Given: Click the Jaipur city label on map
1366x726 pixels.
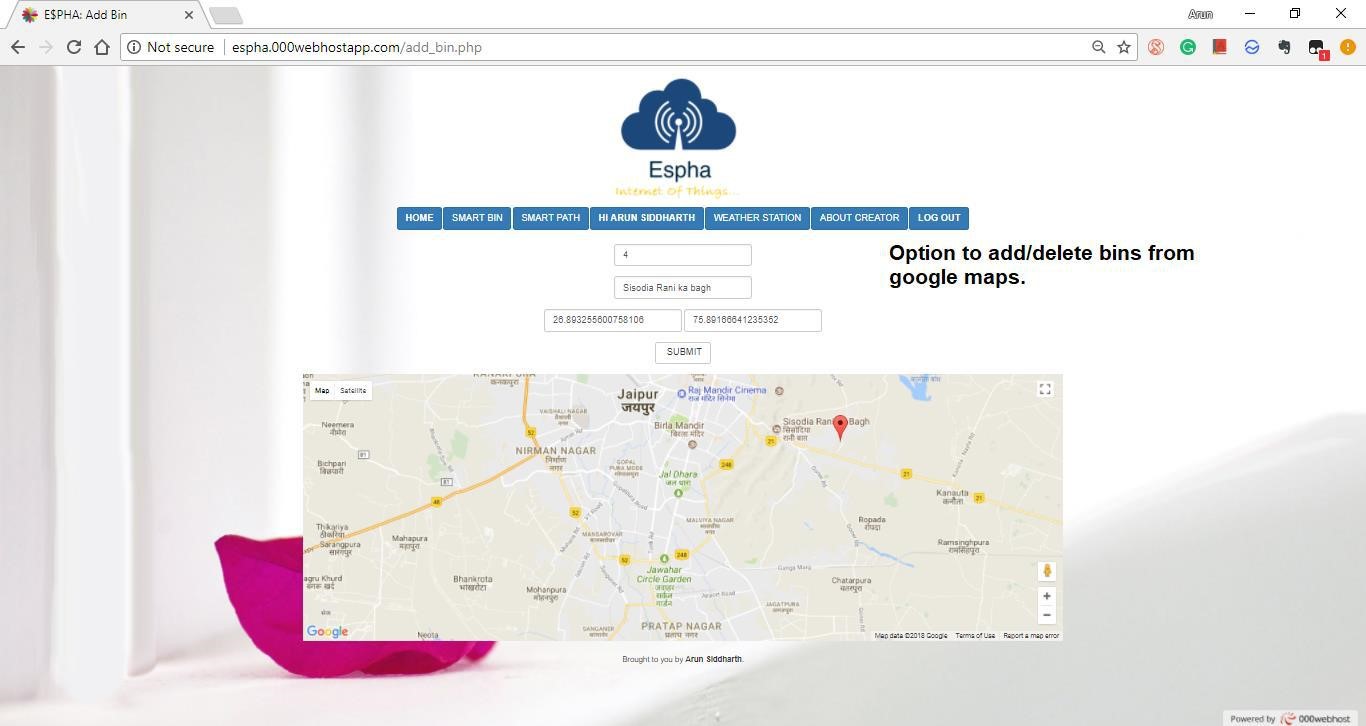Looking at the screenshot, I should coord(638,400).
